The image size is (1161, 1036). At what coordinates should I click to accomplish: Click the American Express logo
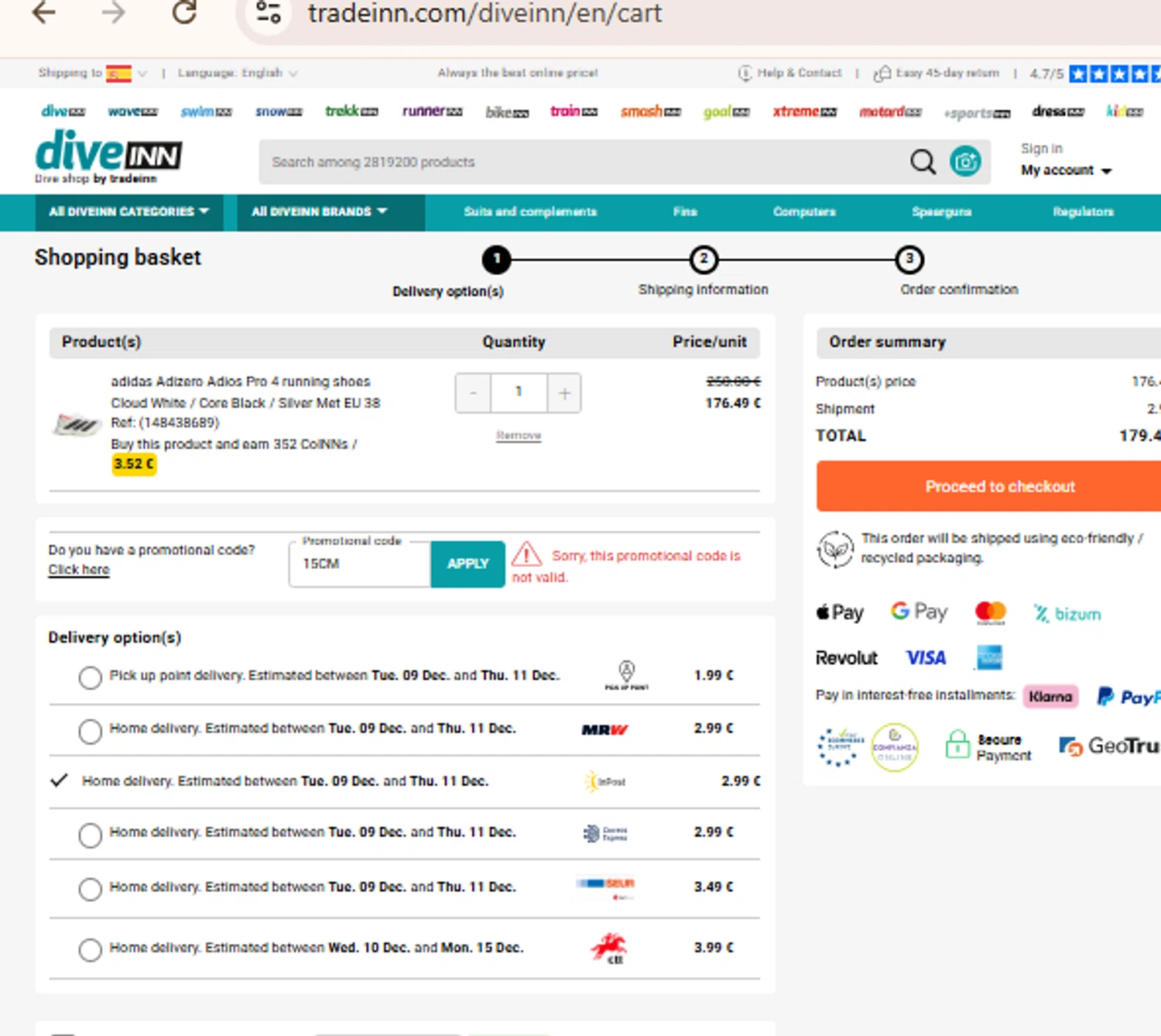(989, 658)
